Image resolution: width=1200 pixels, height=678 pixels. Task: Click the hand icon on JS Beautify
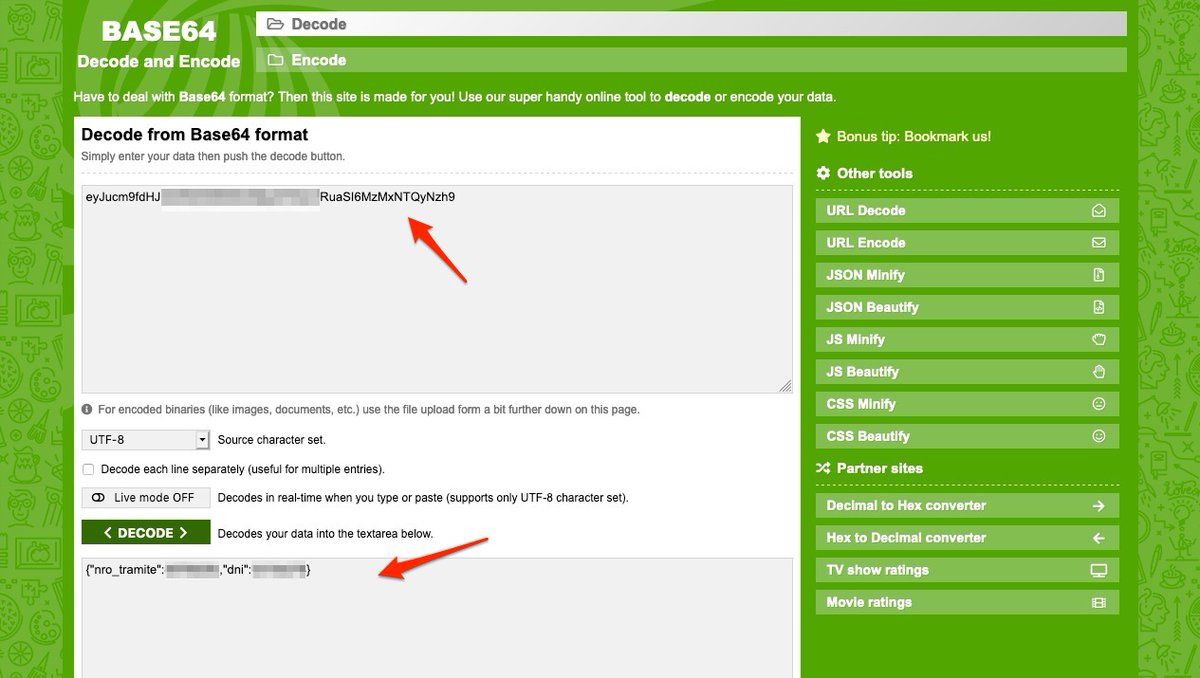1099,372
